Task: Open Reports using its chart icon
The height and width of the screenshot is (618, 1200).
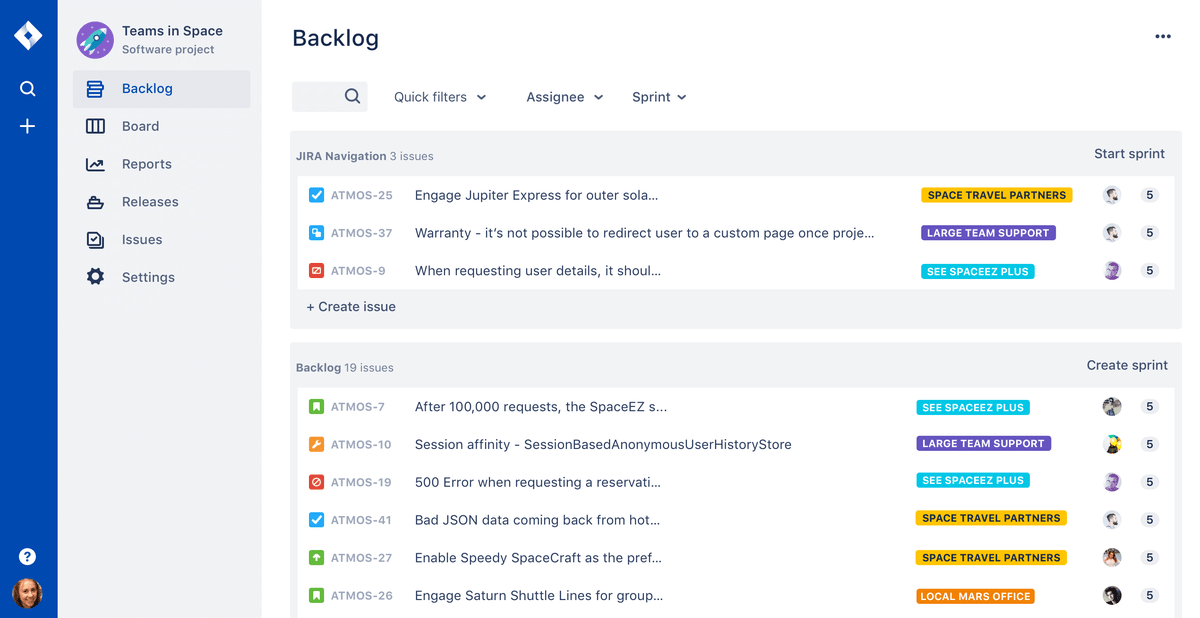Action: pos(95,163)
